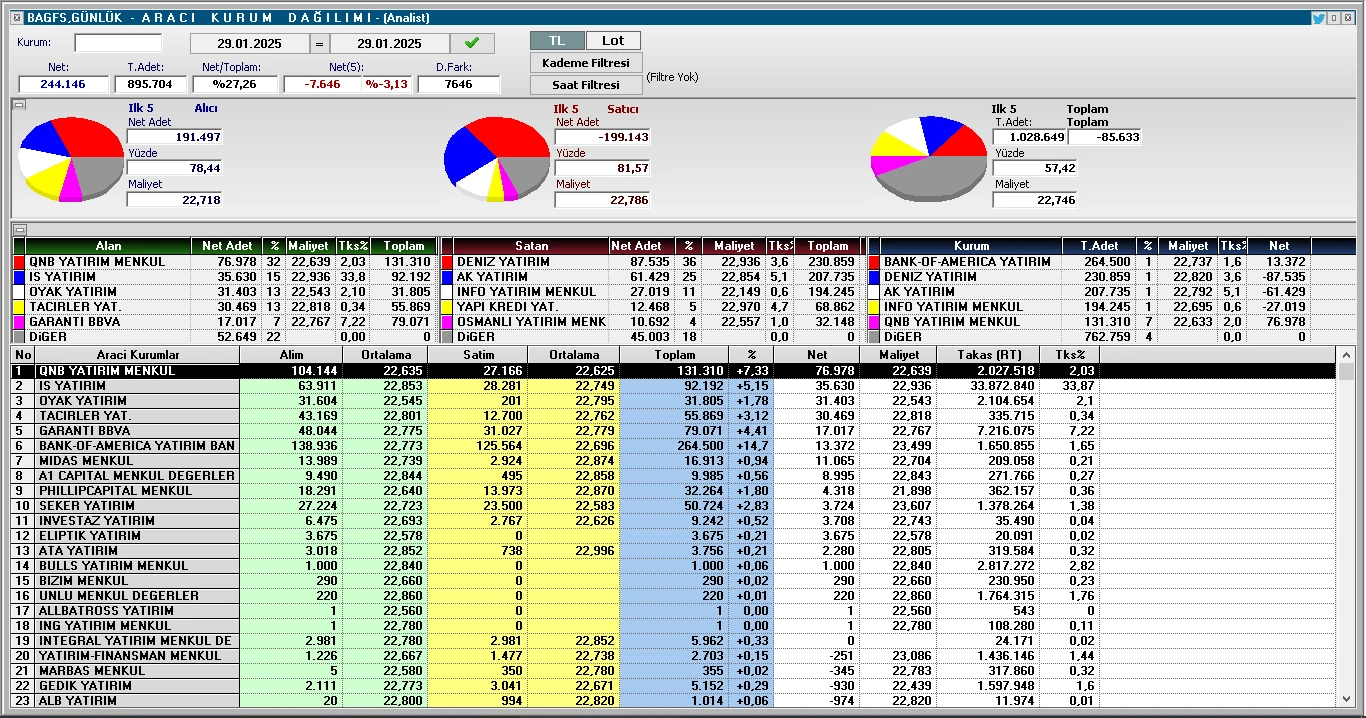Click the Ilk 5 Toplam pie chart
Image resolution: width=1366 pixels, height=718 pixels.
coord(928,158)
